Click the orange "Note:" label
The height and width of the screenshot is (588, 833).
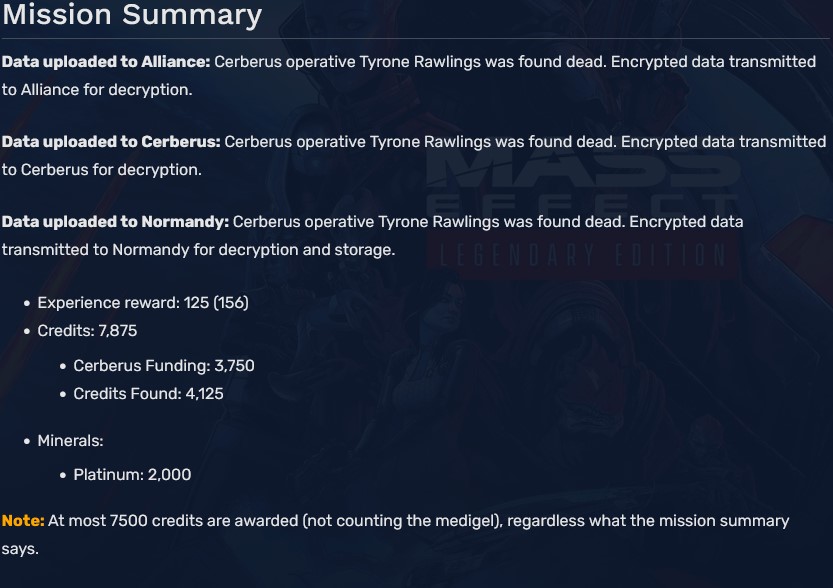(x=23, y=521)
